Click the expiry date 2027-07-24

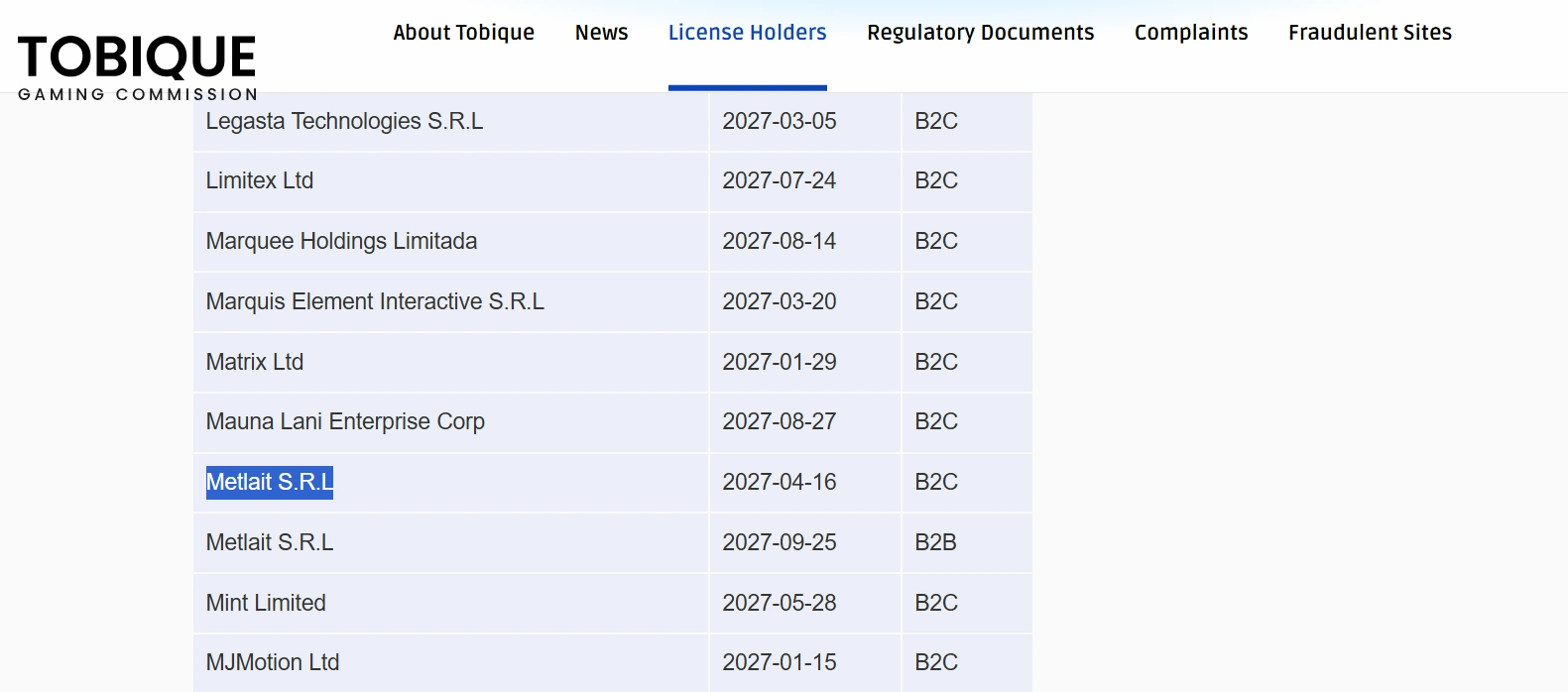point(780,180)
